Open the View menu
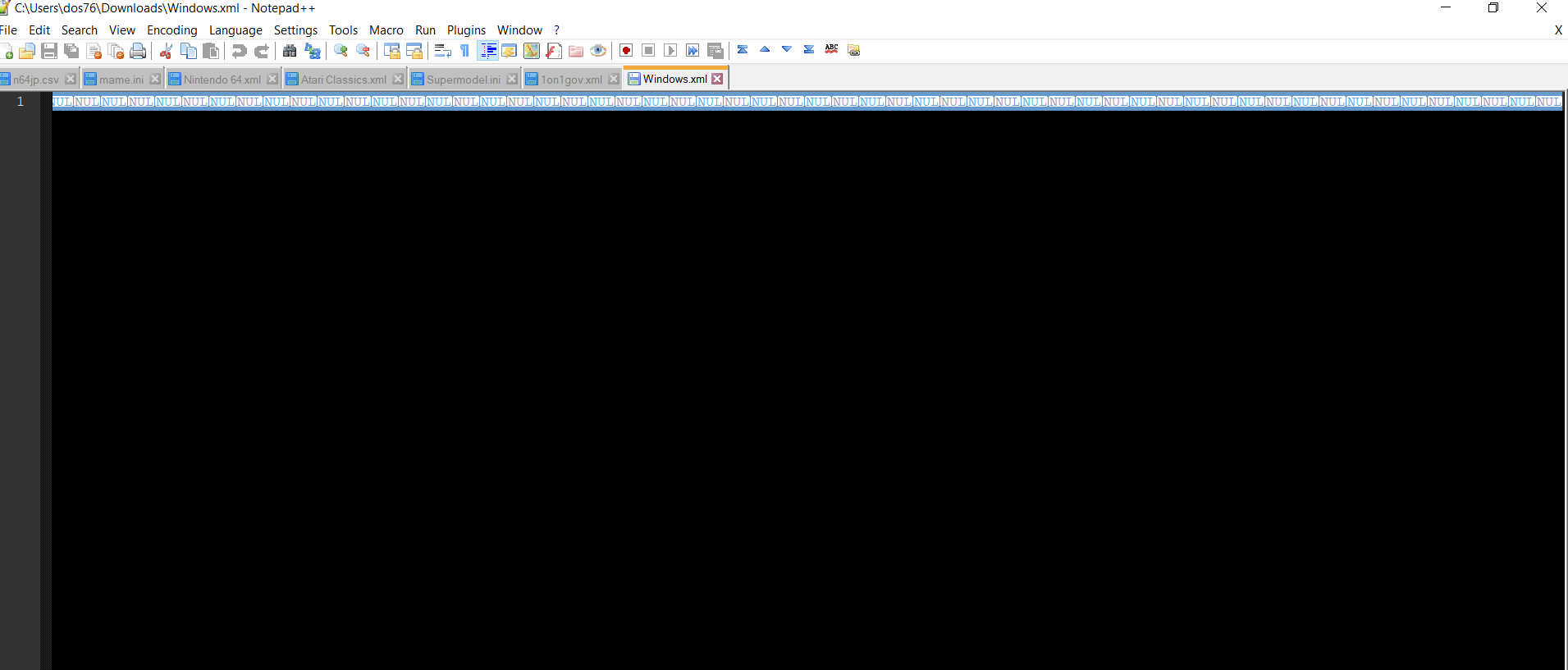 click(122, 30)
